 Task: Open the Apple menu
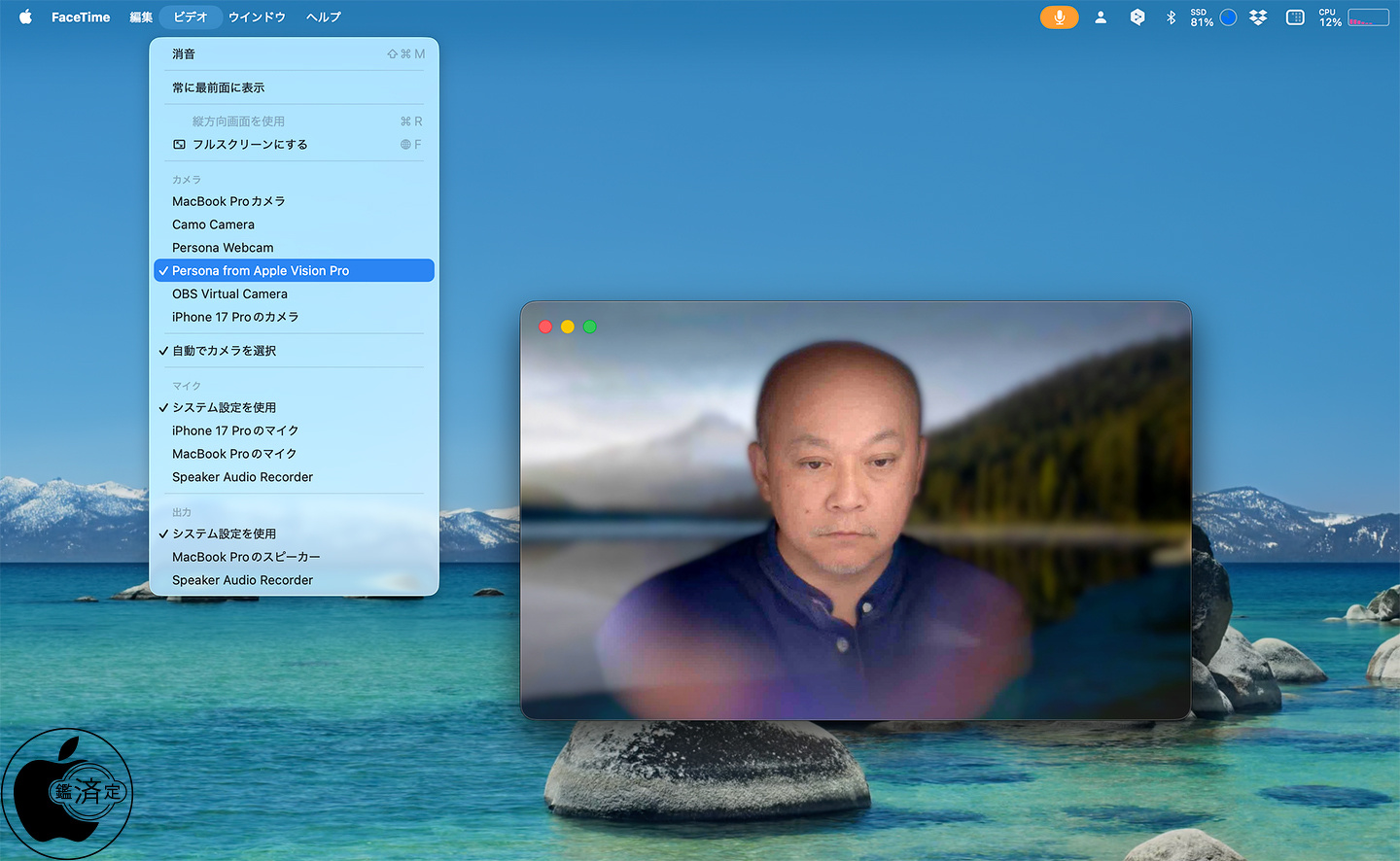pyautogui.click(x=25, y=17)
